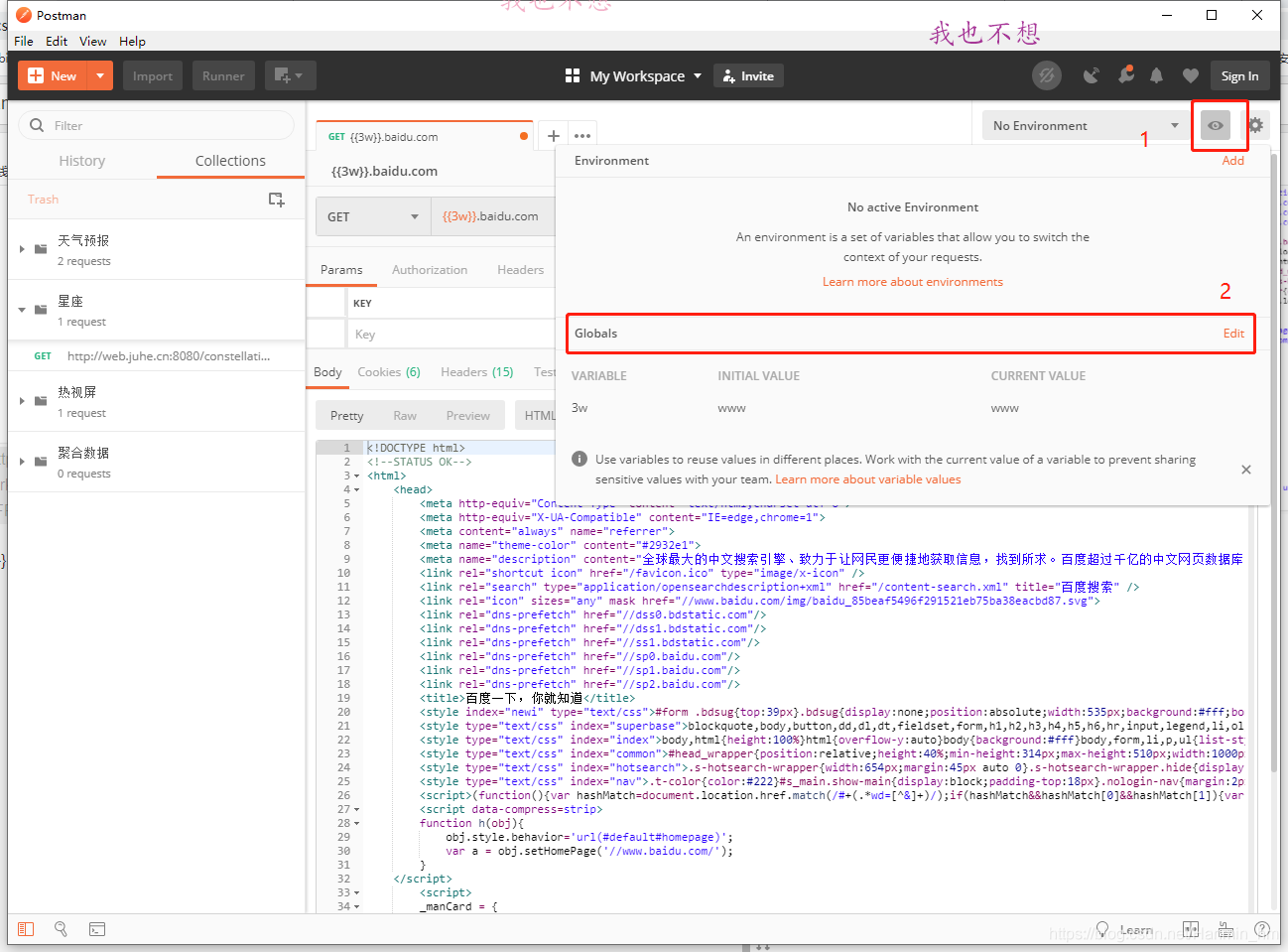Screen dimensions: 1288x952
Task: Collapse code fold at line 3
Action: pyautogui.click(x=357, y=476)
